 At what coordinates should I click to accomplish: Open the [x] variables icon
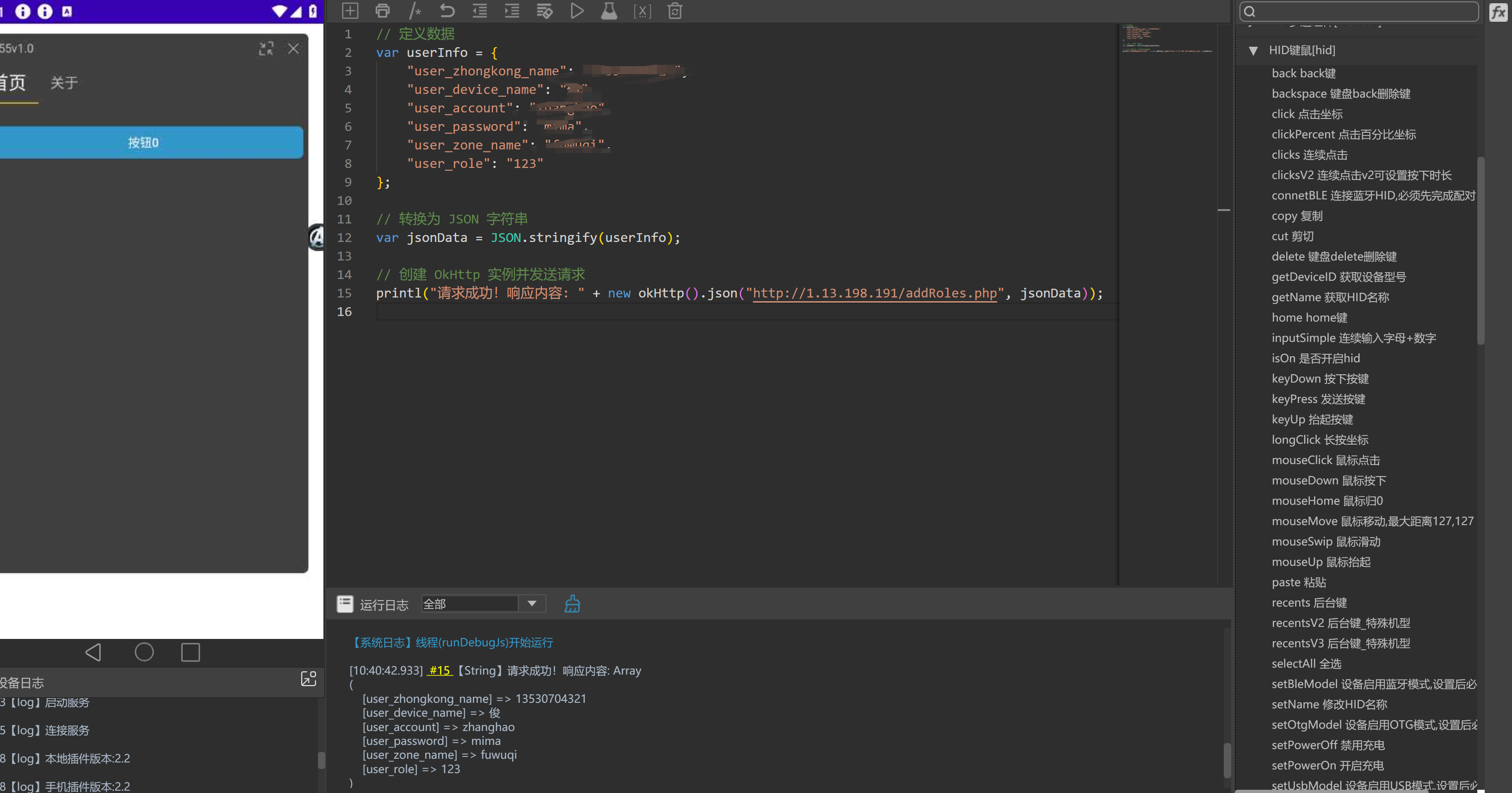(642, 11)
